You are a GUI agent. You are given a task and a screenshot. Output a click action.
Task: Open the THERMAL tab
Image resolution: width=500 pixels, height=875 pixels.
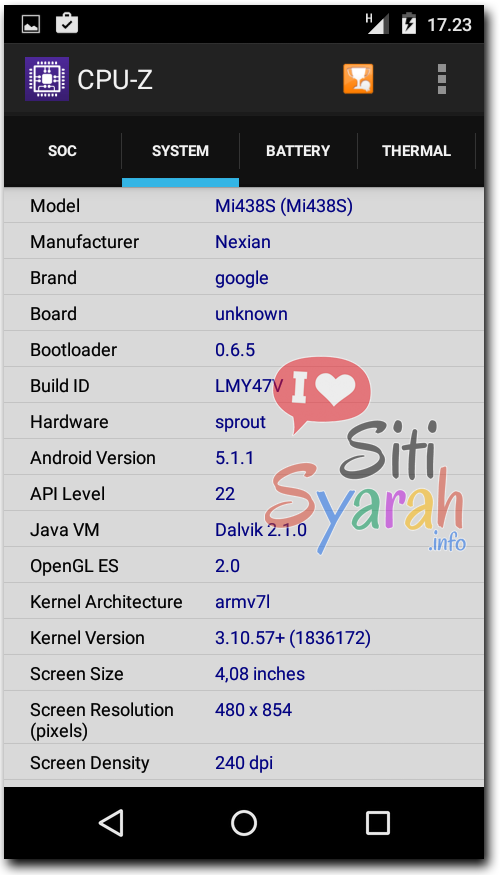416,151
